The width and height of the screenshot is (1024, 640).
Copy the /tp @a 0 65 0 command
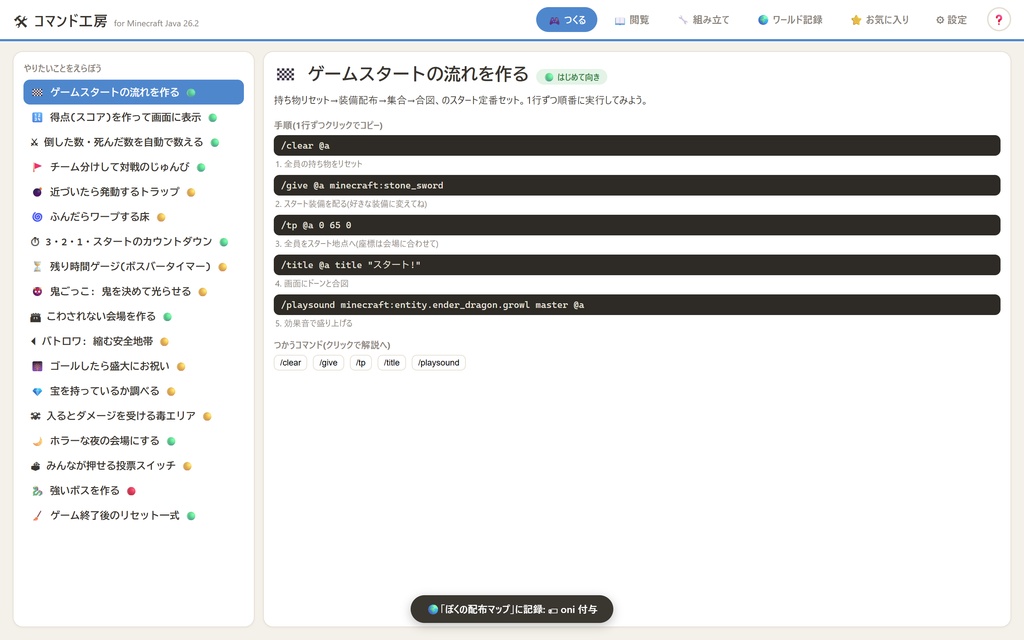click(637, 225)
